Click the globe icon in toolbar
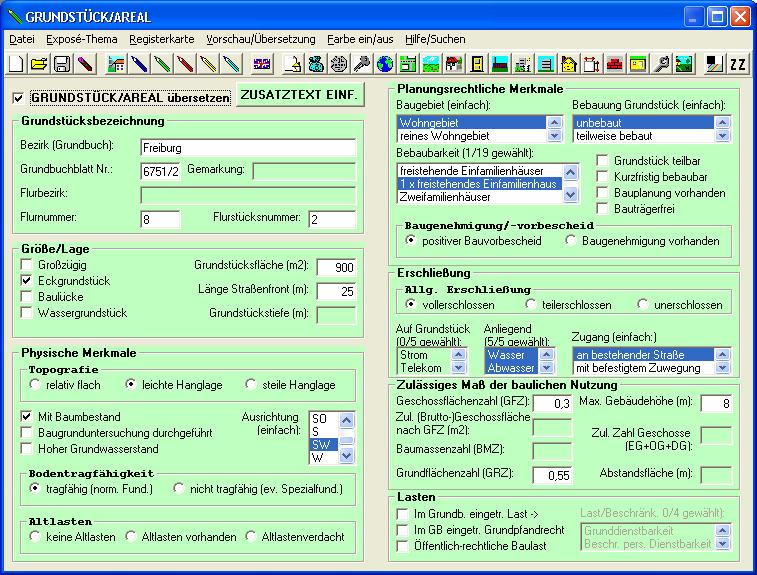757x575 pixels. click(385, 65)
